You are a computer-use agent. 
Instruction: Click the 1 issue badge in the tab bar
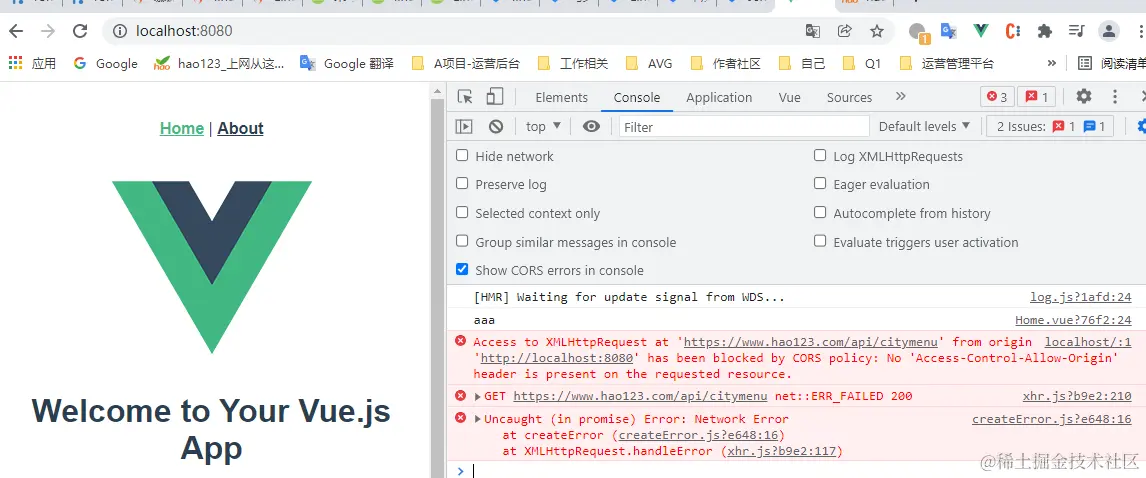1036,96
